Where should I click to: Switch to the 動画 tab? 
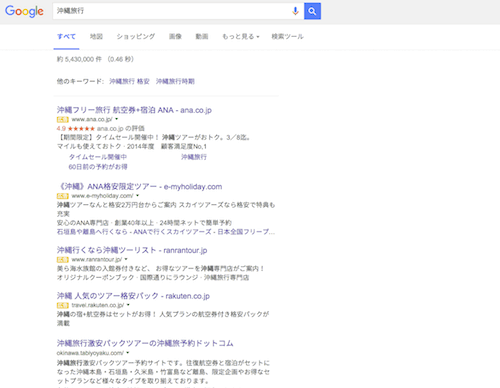pyautogui.click(x=202, y=36)
